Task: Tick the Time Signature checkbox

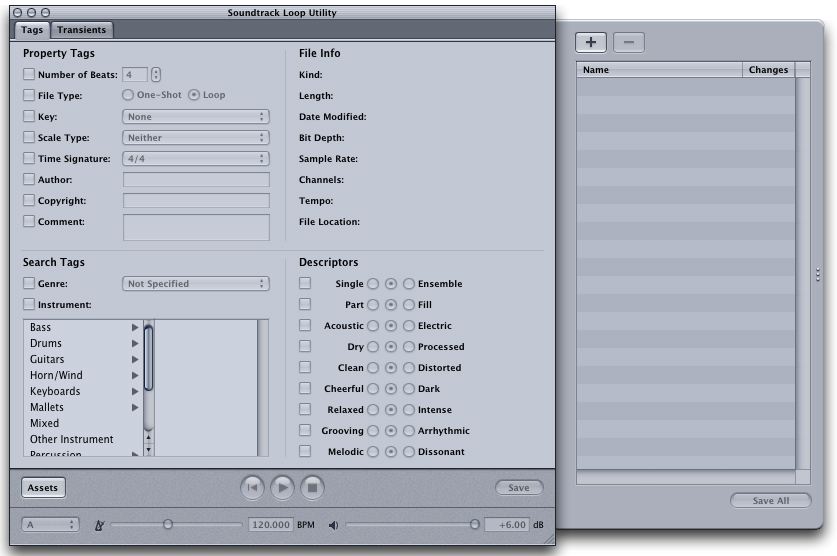Action: click(29, 158)
